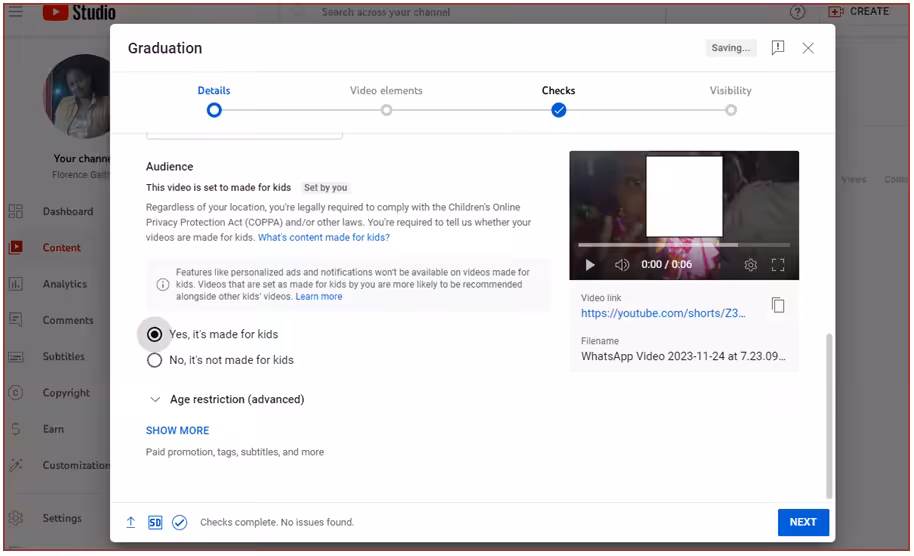Click the channel profile picture

(x=77, y=96)
